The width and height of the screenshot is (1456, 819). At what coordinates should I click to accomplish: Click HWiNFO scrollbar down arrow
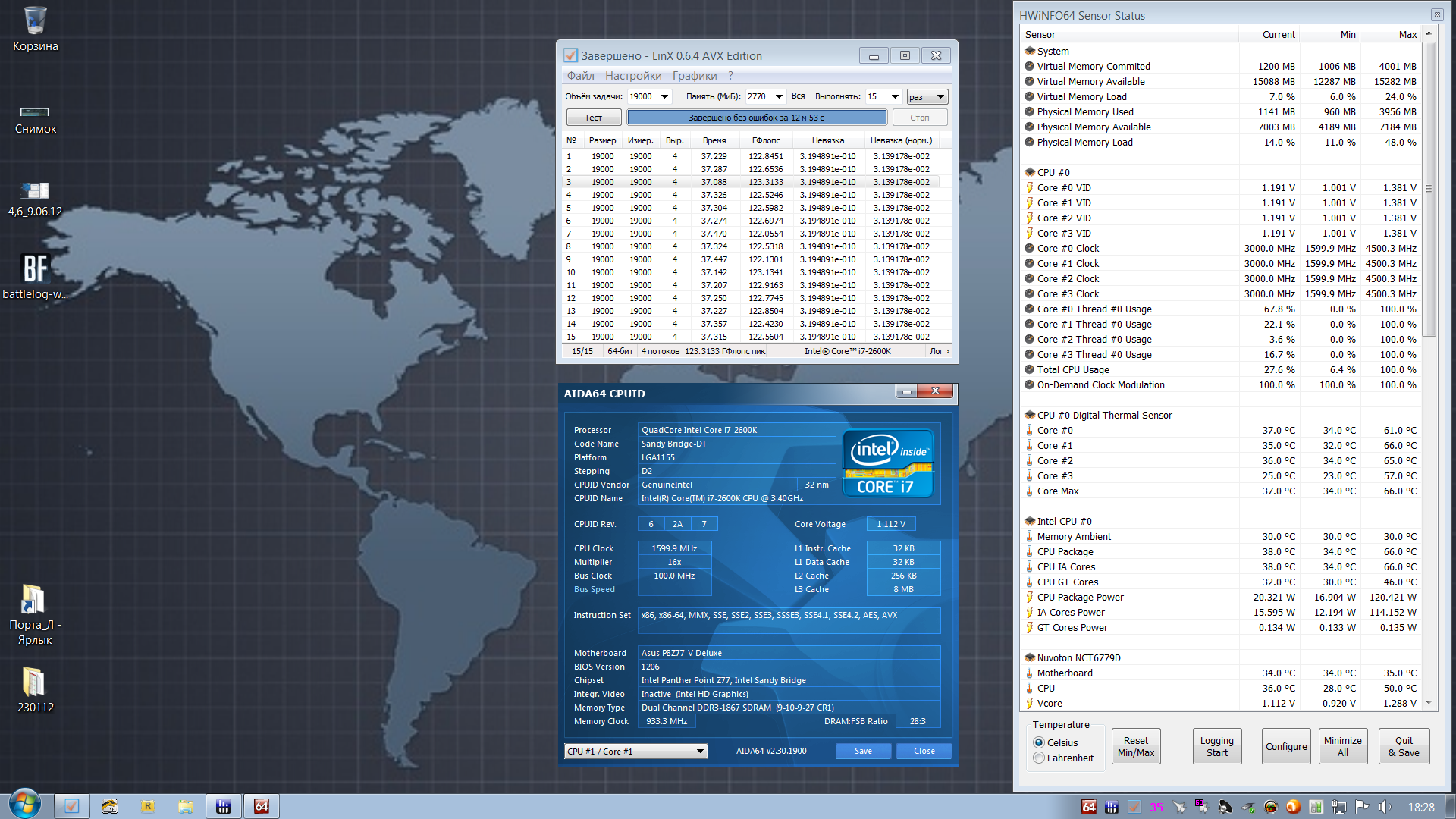[x=1429, y=703]
